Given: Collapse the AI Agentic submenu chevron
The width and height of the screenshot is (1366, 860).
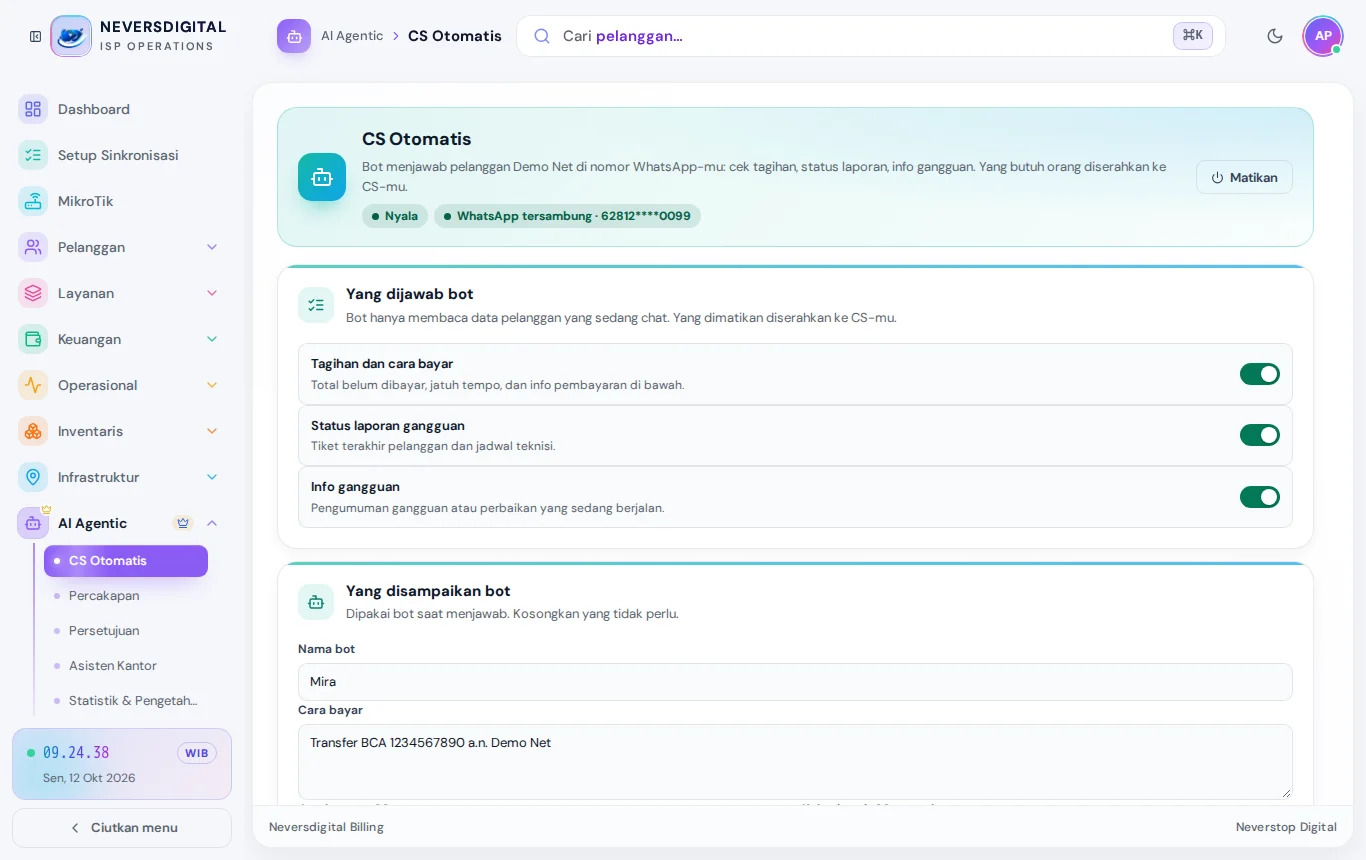Looking at the screenshot, I should (212, 523).
